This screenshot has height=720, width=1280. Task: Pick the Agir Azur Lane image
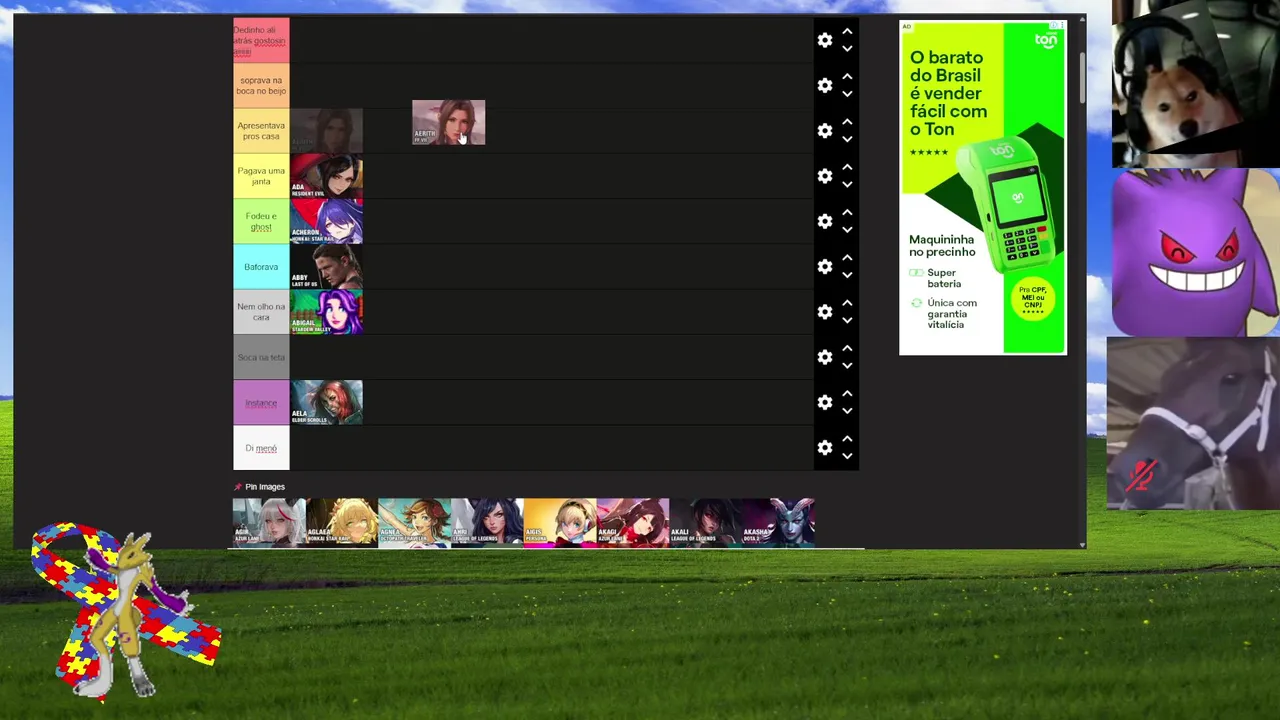pyautogui.click(x=269, y=522)
